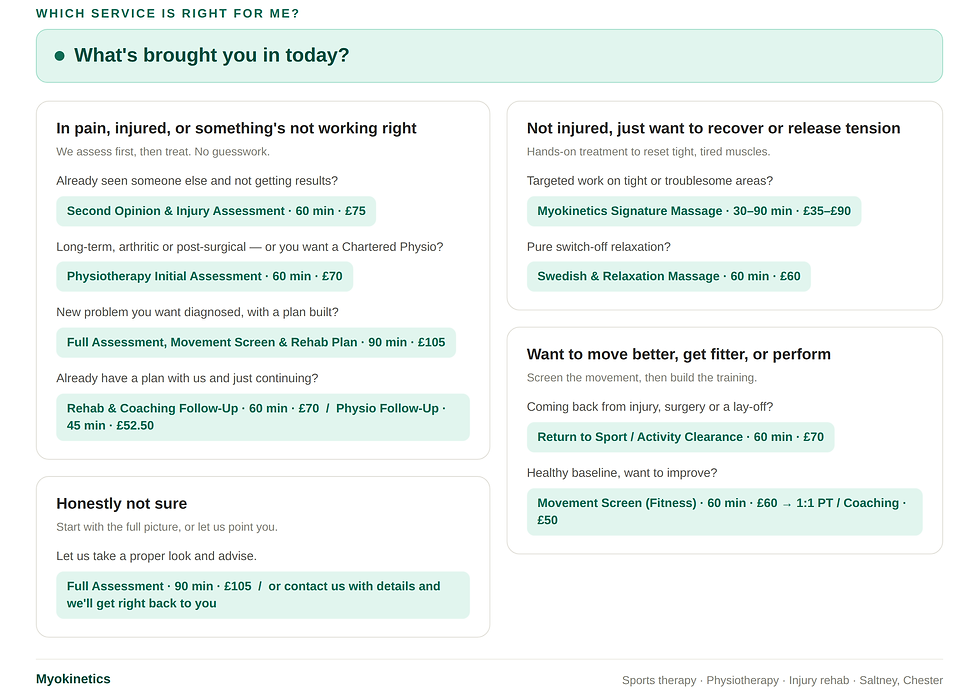This screenshot has height=691, width=979.
Task: Click the green dot beside What's brought you in today
Action: (x=59, y=56)
